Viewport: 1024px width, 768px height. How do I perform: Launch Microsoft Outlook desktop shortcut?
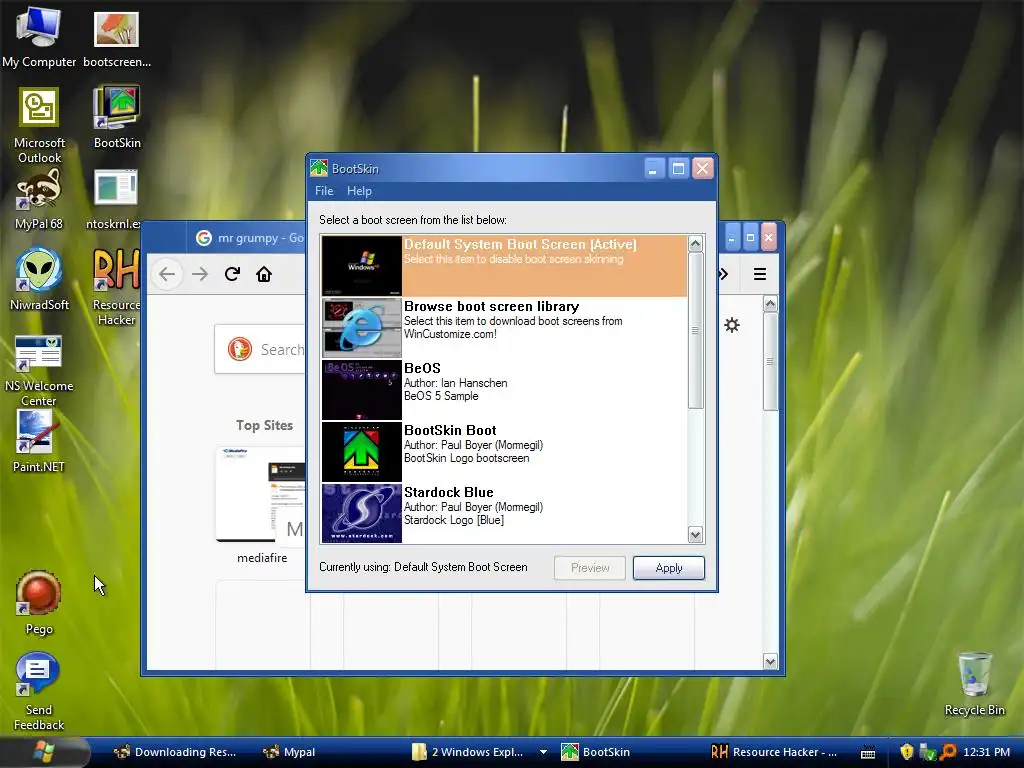click(39, 124)
